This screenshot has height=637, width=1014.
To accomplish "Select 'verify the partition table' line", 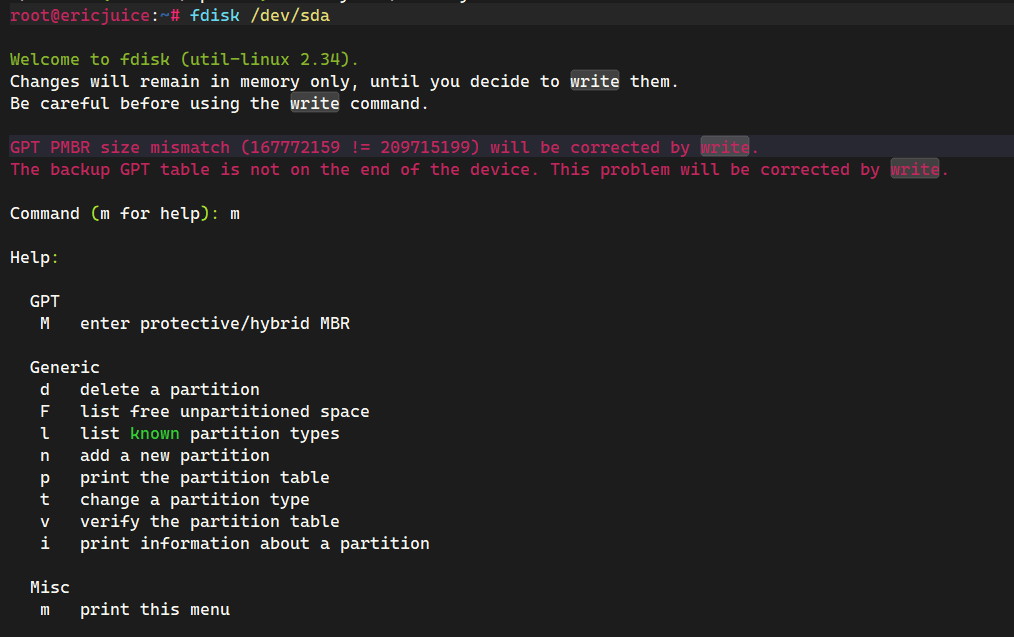I will (209, 521).
